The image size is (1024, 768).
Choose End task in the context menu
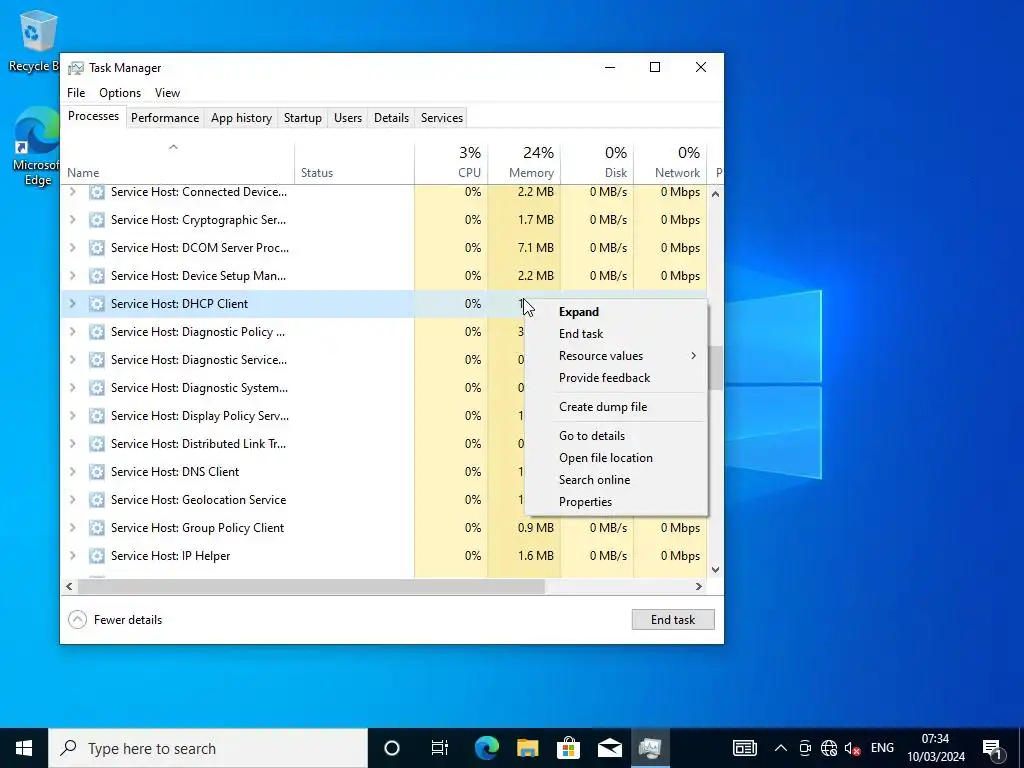tap(616, 334)
